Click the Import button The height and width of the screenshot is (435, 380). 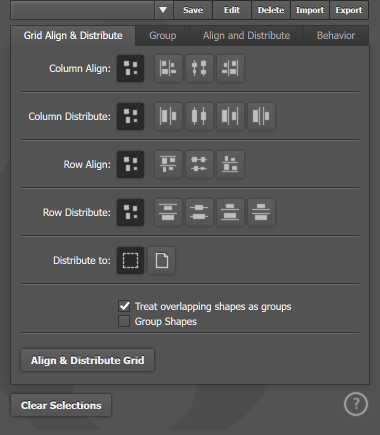click(x=310, y=10)
